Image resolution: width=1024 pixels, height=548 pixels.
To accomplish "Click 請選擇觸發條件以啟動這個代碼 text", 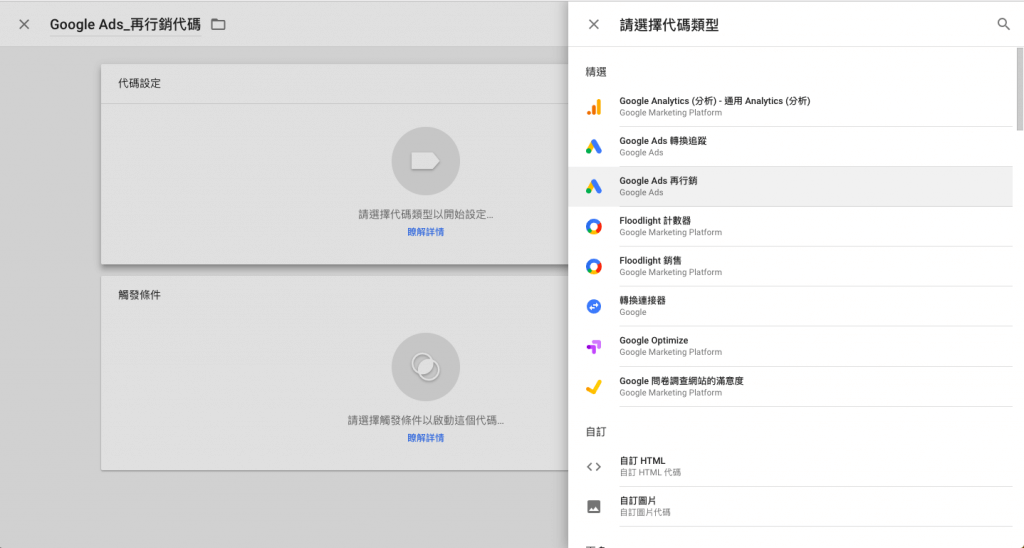I will (x=426, y=421).
